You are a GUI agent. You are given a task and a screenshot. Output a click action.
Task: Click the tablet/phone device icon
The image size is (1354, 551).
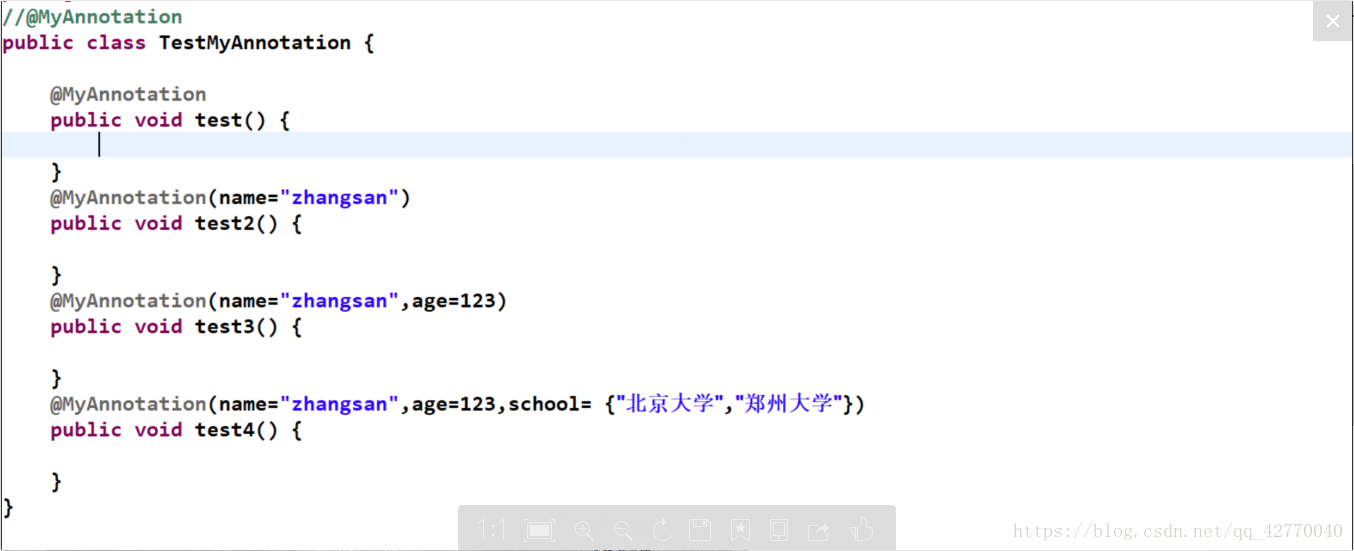pos(779,530)
